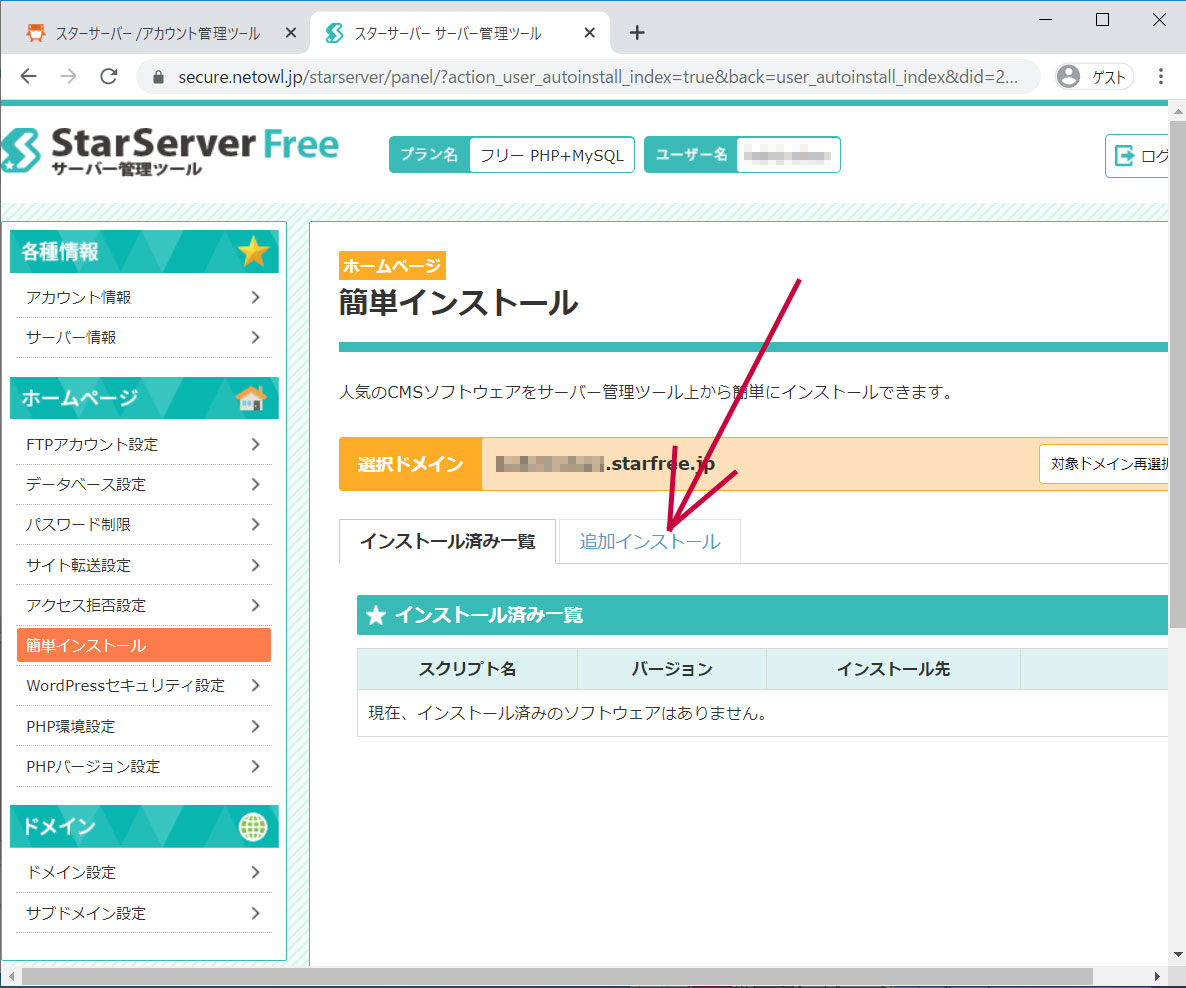Viewport: 1186px width, 988px height.
Task: Open サイト転送設定 menu item
Action: click(x=144, y=565)
